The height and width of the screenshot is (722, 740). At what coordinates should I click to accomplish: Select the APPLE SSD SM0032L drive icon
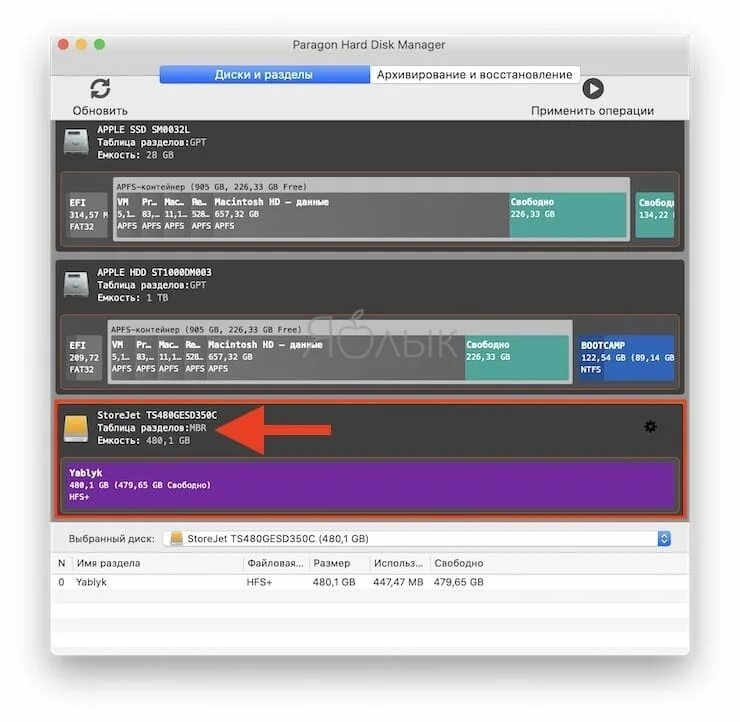tap(76, 142)
